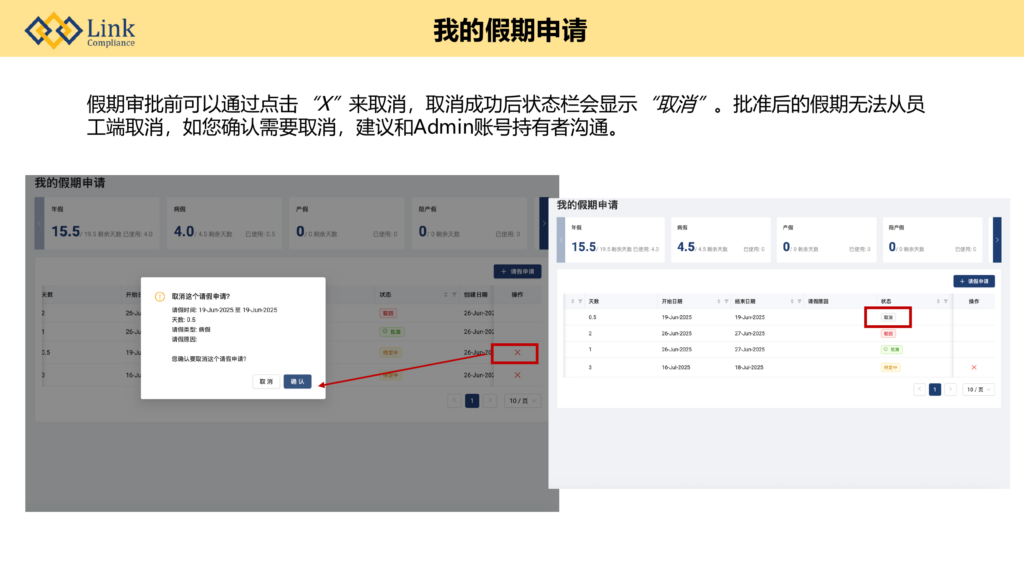The height and width of the screenshot is (576, 1024).
Task: Click the red X highlighted in the left screenshot
Action: tap(517, 352)
